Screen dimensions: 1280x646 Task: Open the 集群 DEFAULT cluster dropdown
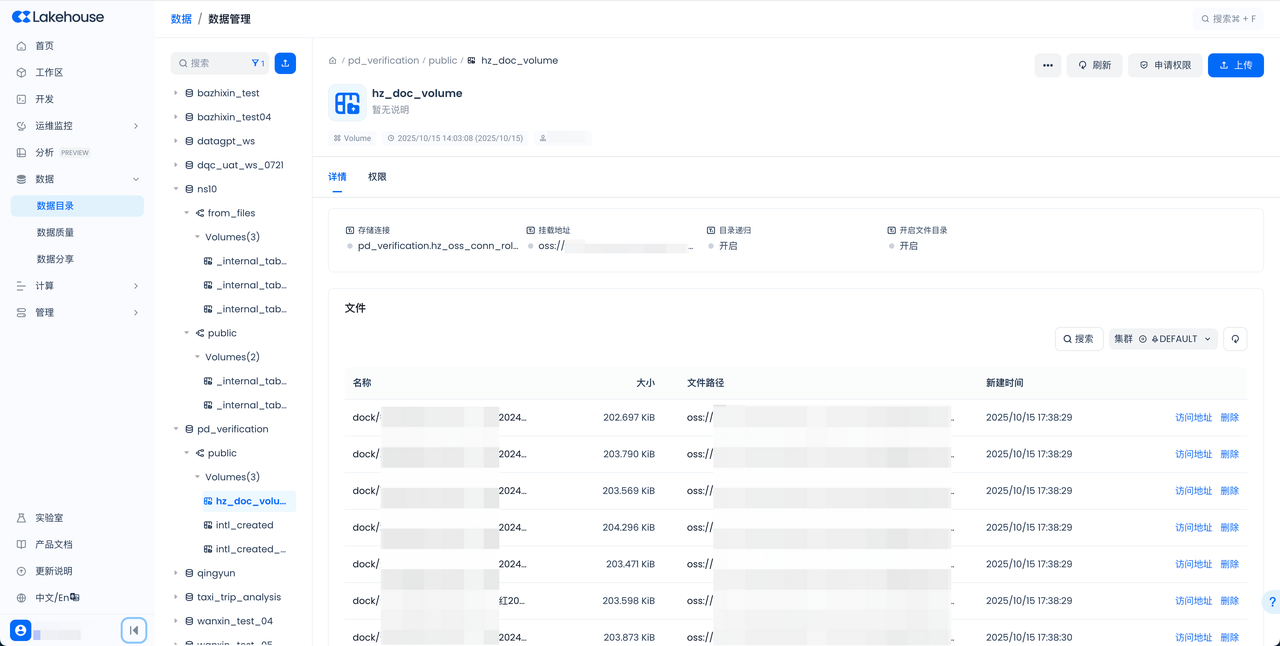[1162, 339]
